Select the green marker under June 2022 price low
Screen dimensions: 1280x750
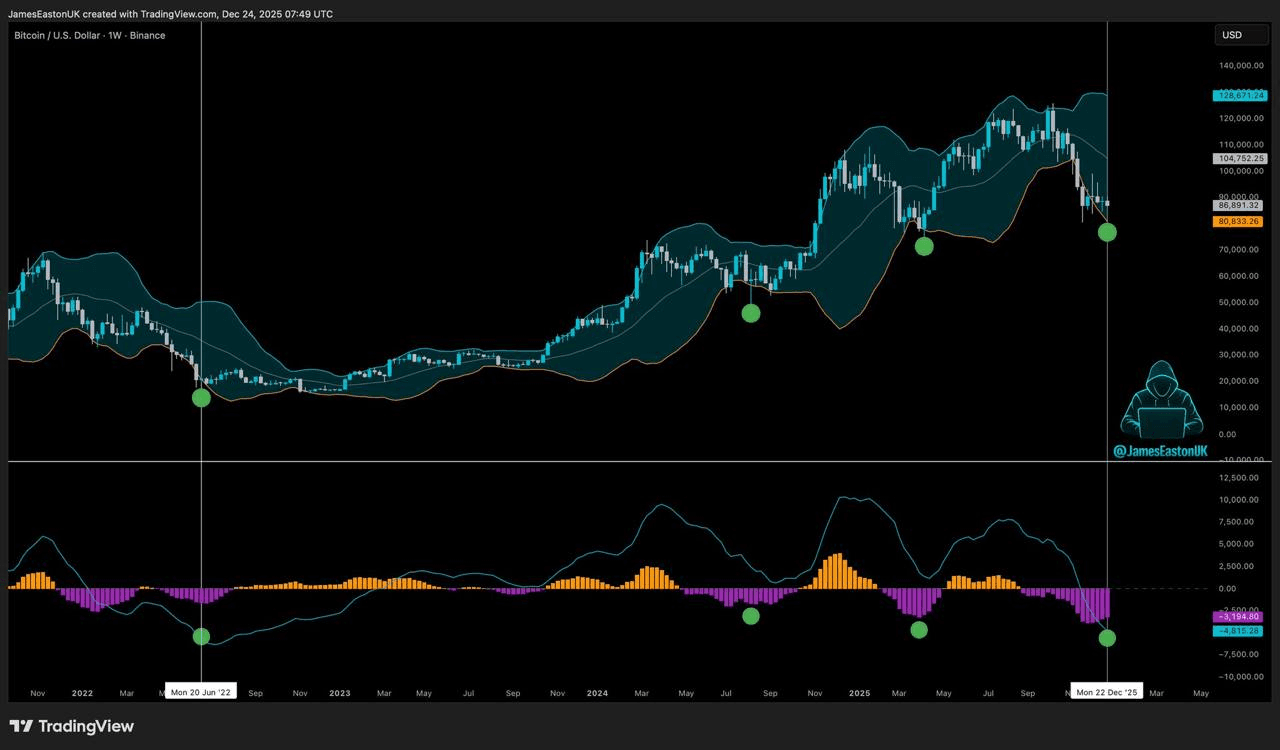point(201,397)
